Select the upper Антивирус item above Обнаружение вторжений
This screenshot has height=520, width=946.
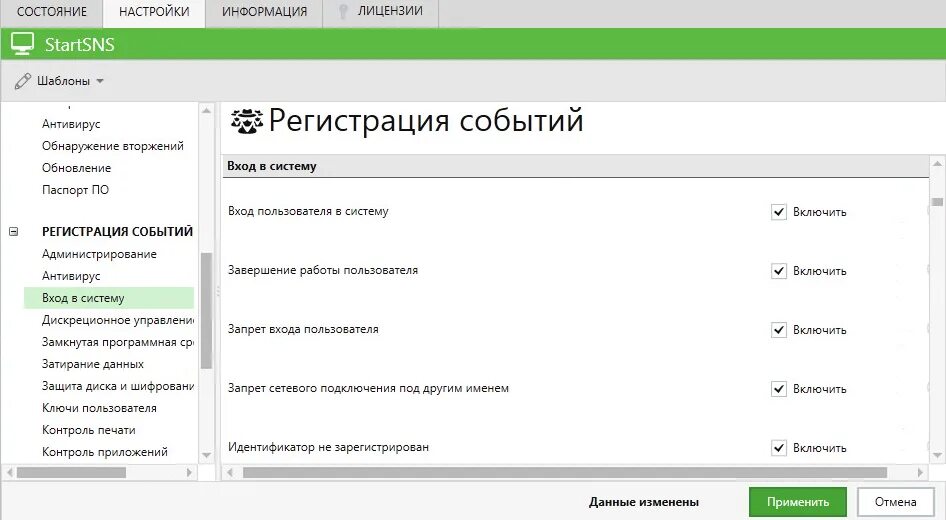71,124
